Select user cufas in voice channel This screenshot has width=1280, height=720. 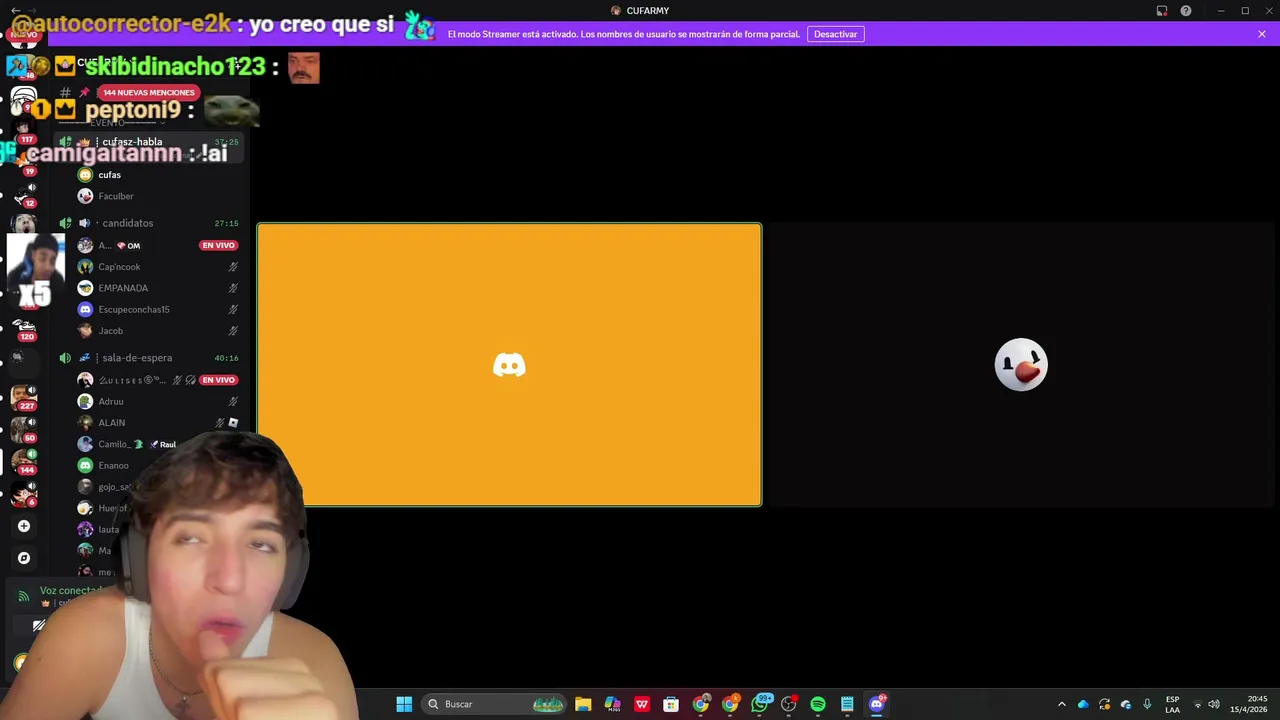click(109, 175)
